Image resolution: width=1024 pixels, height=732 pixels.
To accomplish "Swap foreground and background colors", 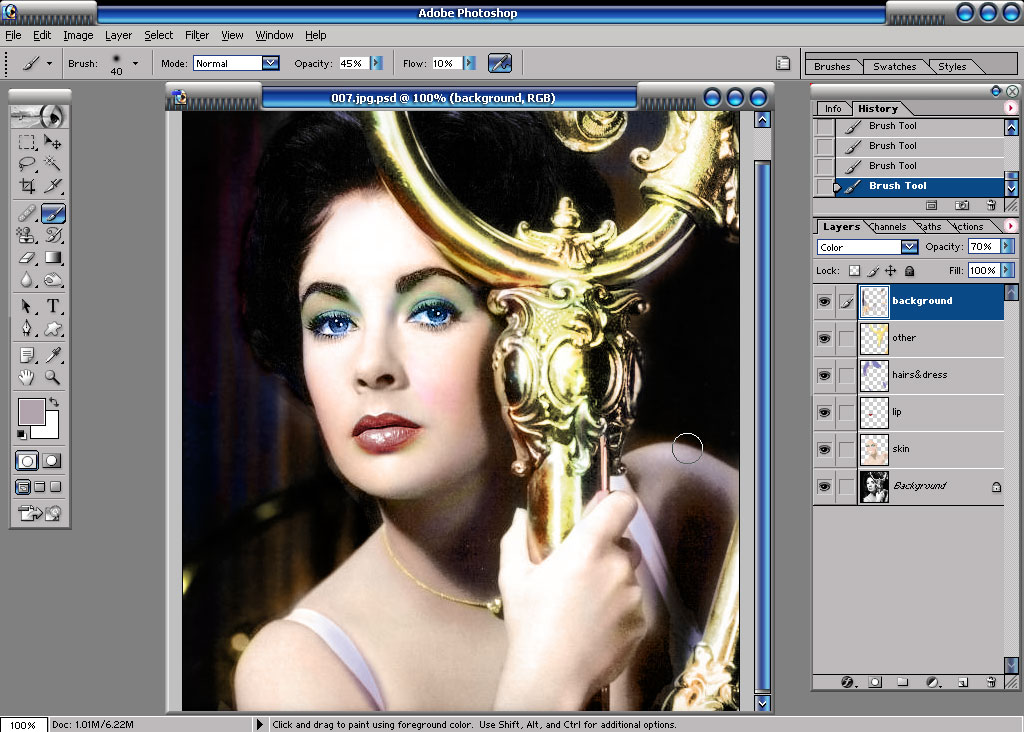I will point(54,402).
